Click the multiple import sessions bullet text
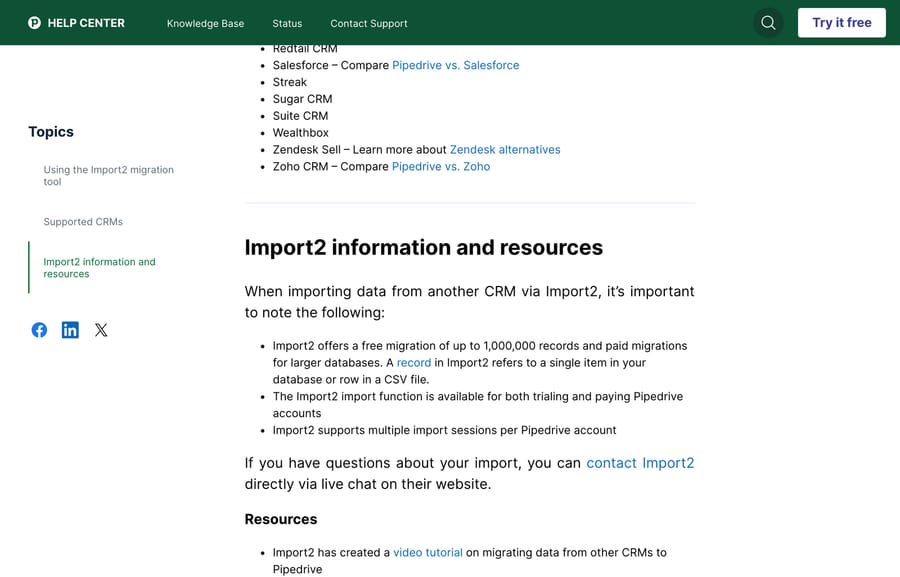This screenshot has width=900, height=577. tap(444, 431)
